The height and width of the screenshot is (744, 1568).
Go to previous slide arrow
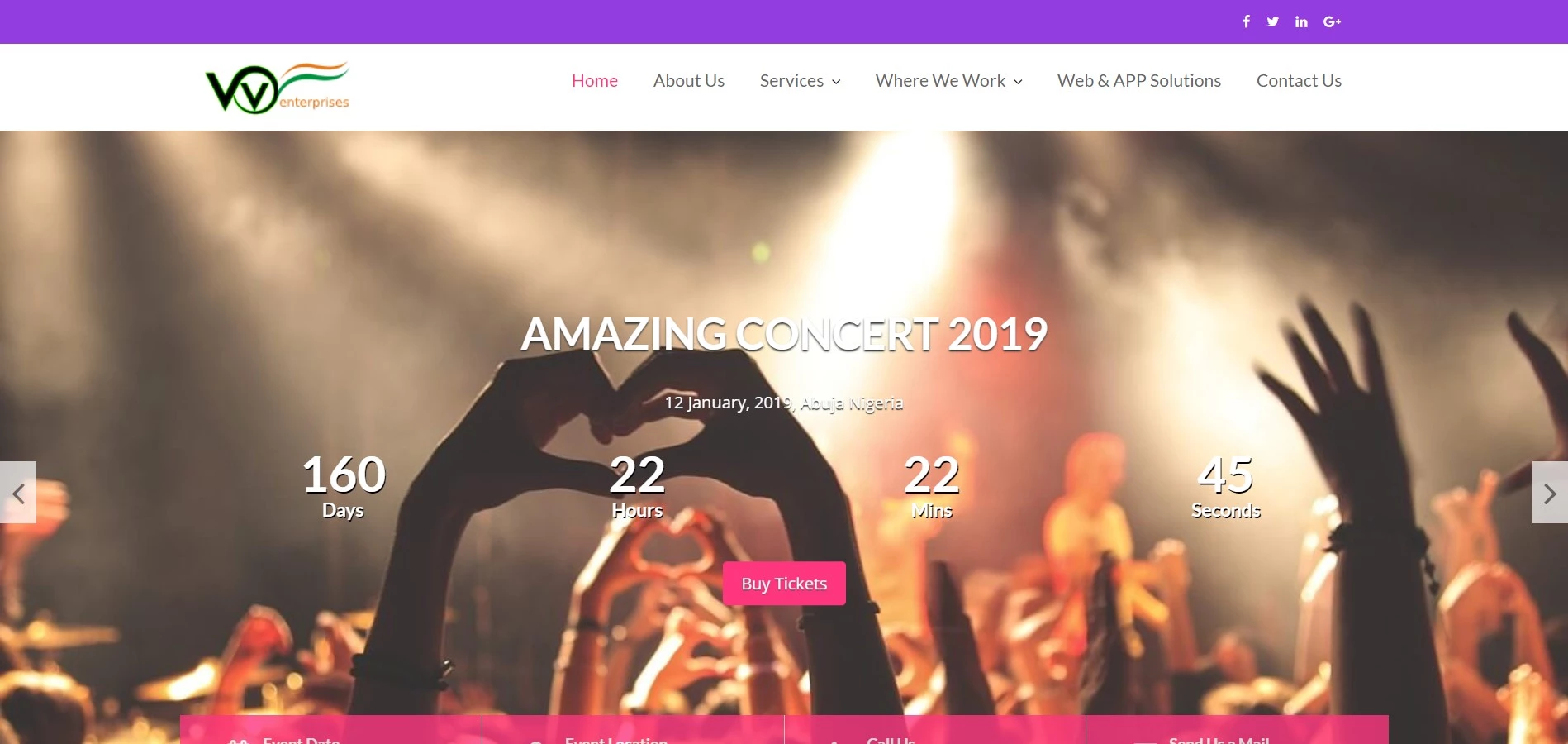tap(18, 493)
